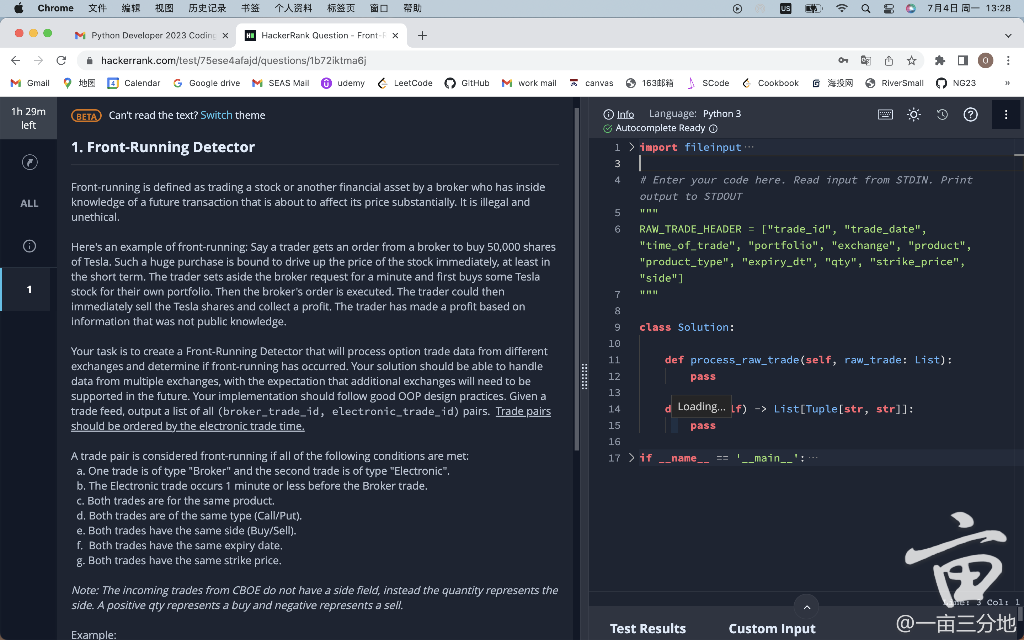
Task: Open Siri from the menu bar
Action: (x=910, y=8)
